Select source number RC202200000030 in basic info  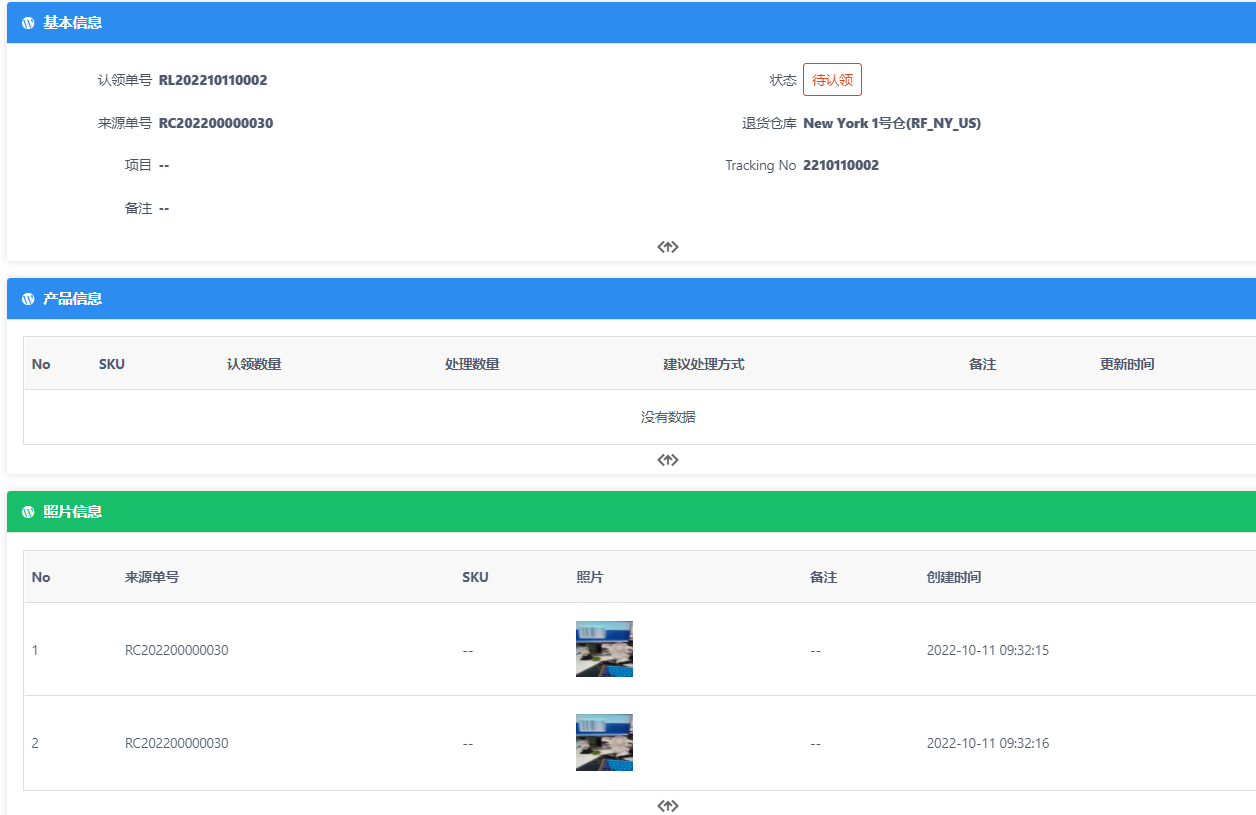(x=216, y=123)
